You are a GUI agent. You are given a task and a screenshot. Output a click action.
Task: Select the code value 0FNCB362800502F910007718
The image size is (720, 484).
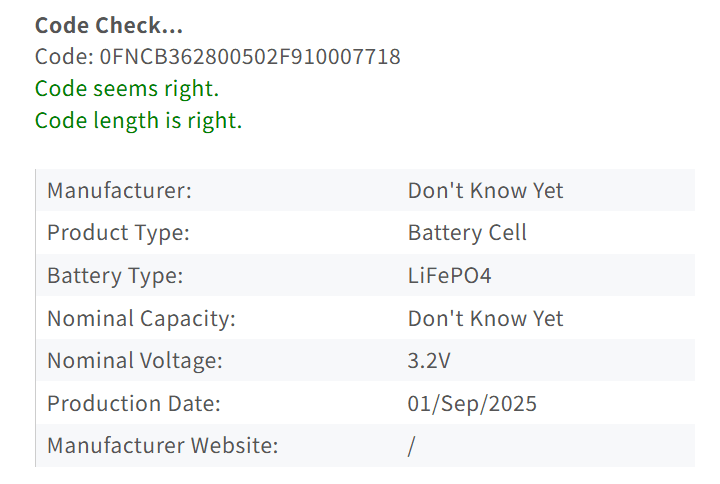pos(250,57)
